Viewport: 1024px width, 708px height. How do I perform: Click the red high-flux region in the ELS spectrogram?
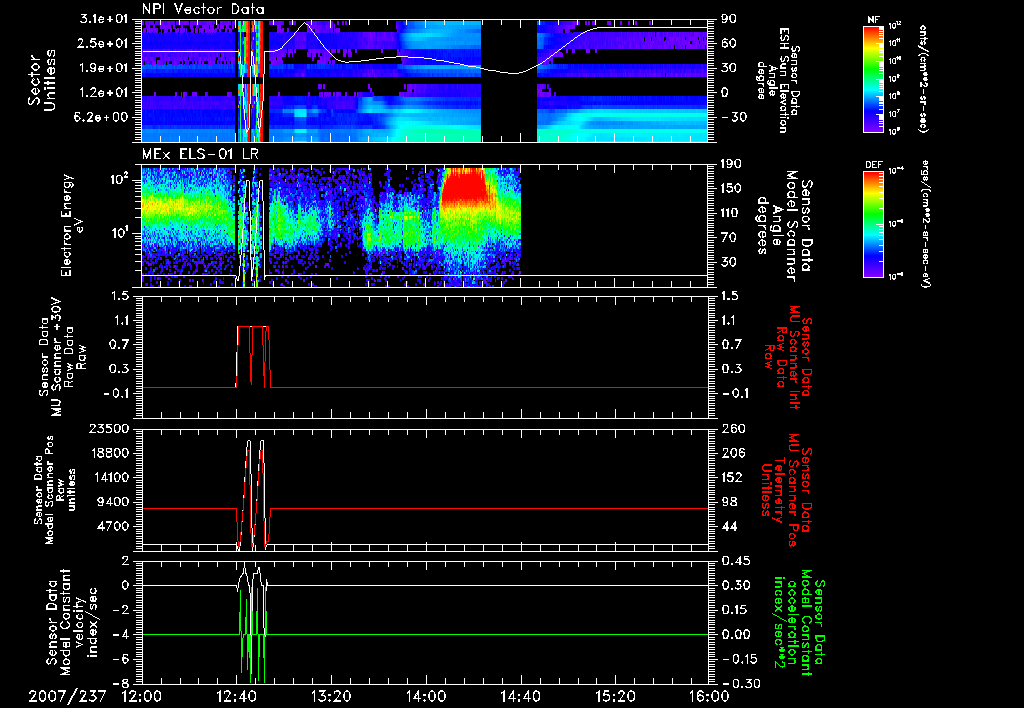coord(465,188)
